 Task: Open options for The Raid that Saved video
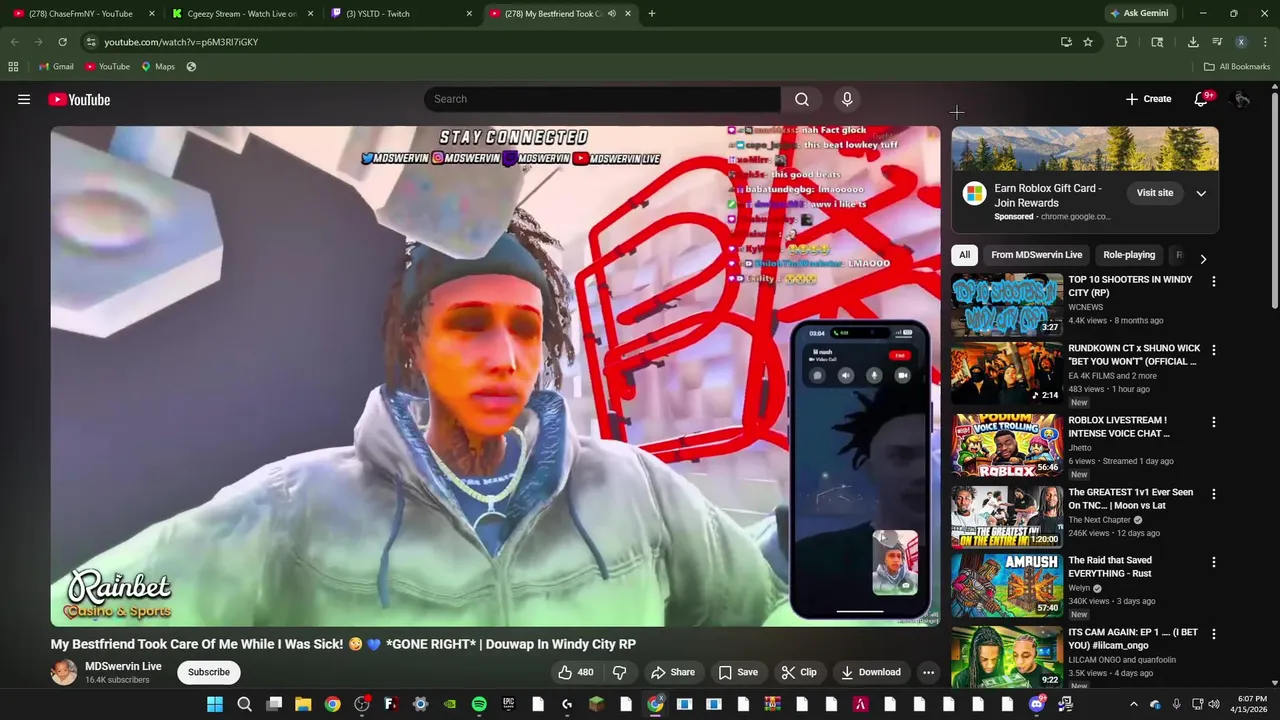(1214, 562)
